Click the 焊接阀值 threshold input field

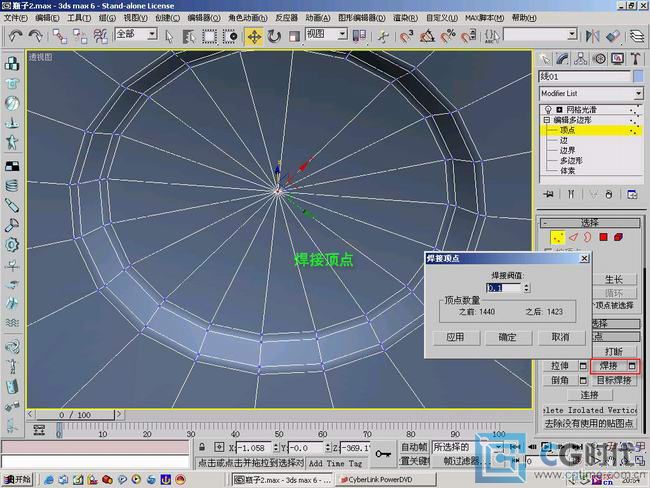pos(504,288)
